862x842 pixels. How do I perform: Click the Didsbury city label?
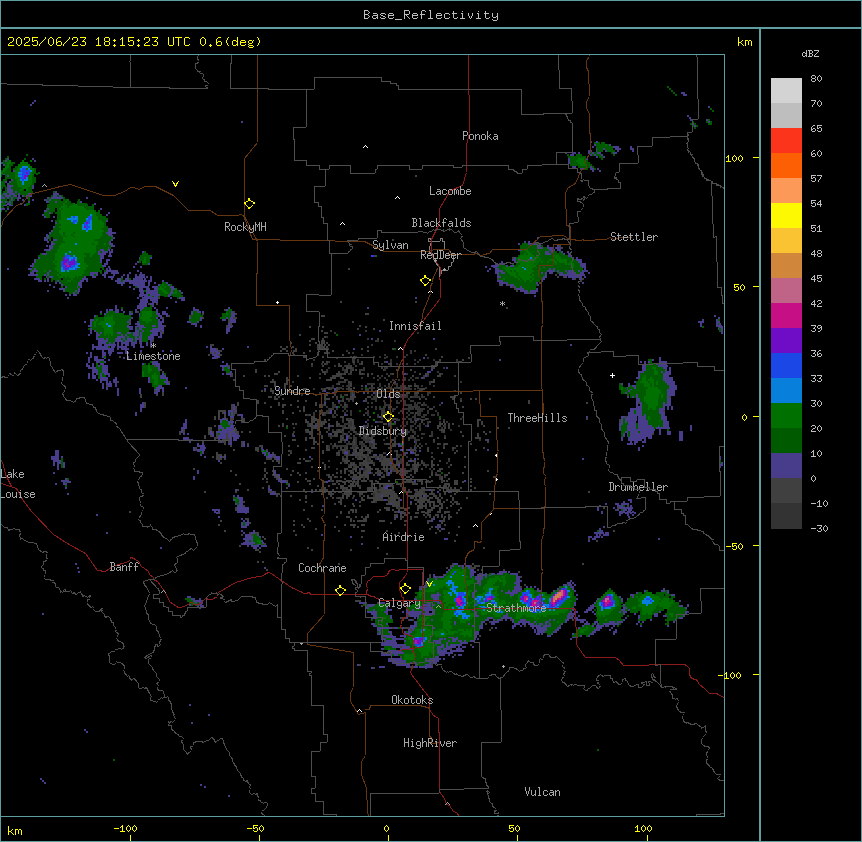point(383,431)
